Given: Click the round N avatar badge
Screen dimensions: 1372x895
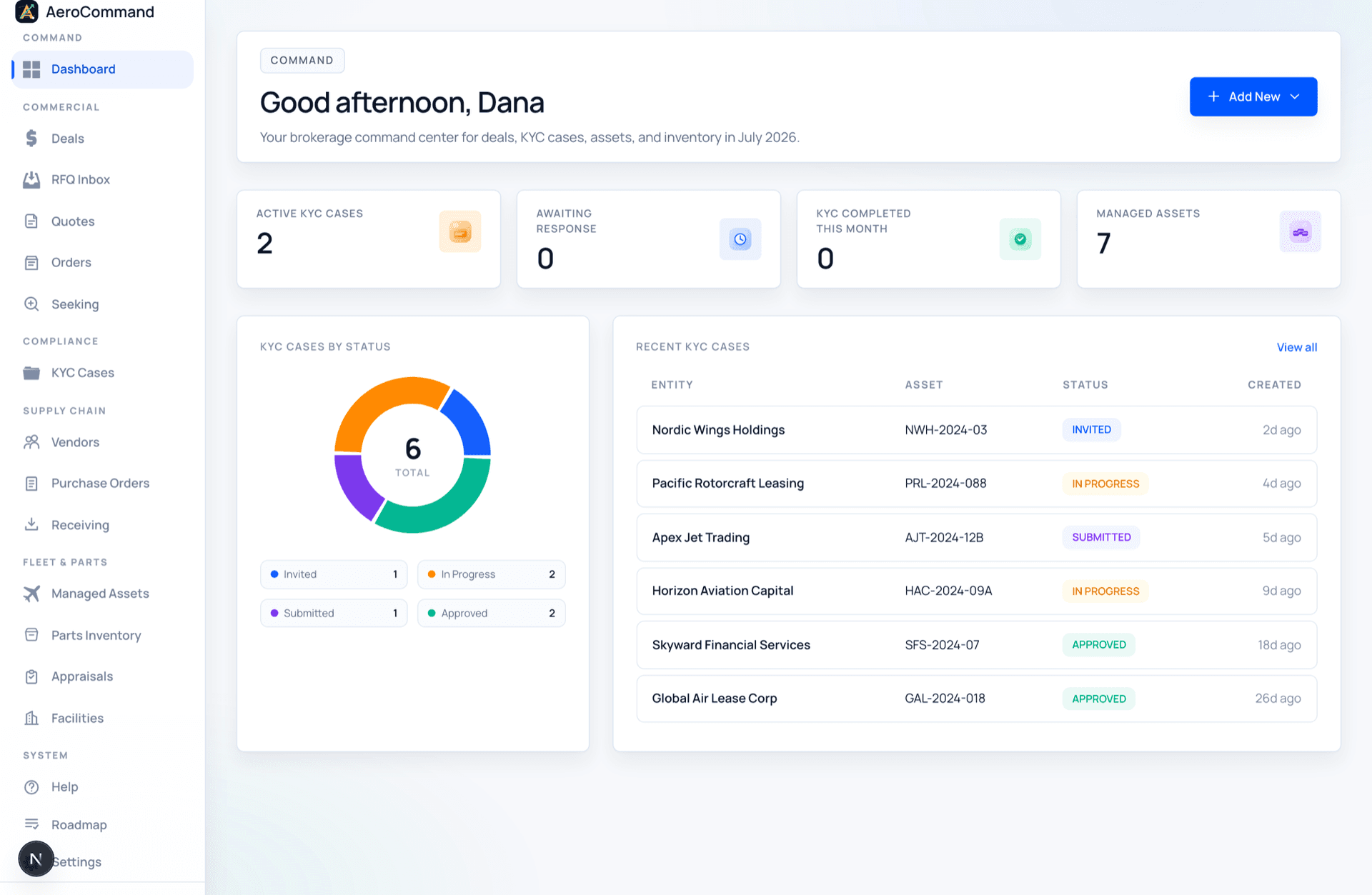Looking at the screenshot, I should pyautogui.click(x=36, y=859).
